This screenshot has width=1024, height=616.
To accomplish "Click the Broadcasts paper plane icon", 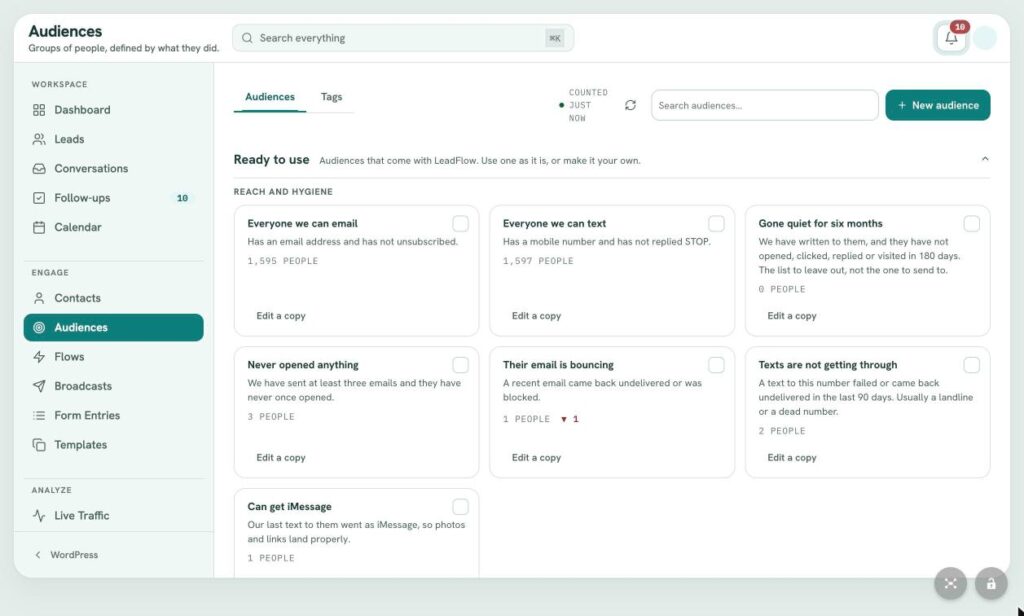I will (39, 386).
